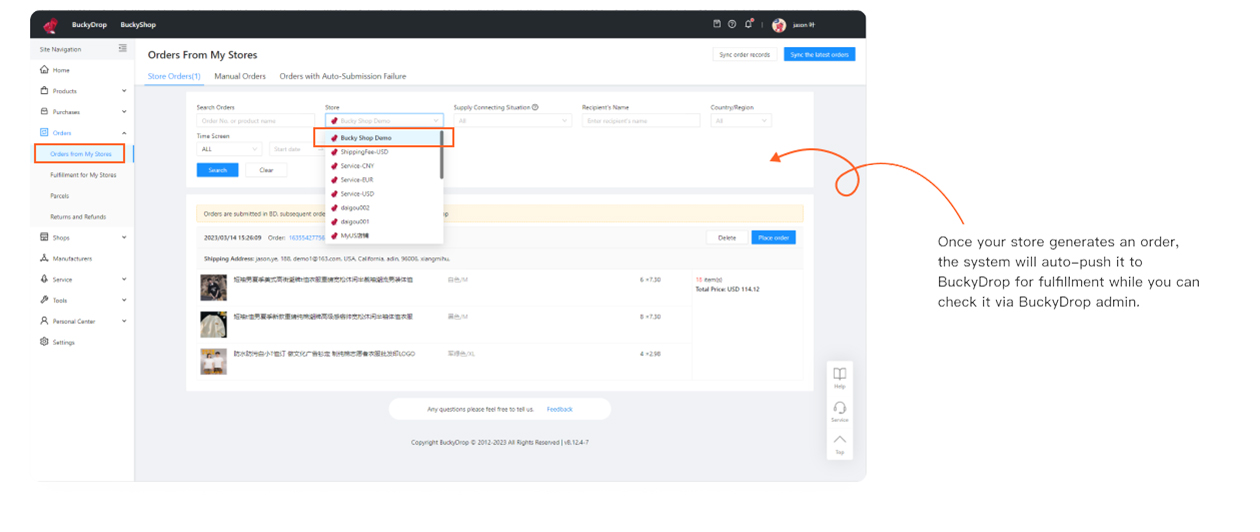1260x532 pixels.
Task: Click Sync the latest orders button
Action: pyautogui.click(x=819, y=54)
